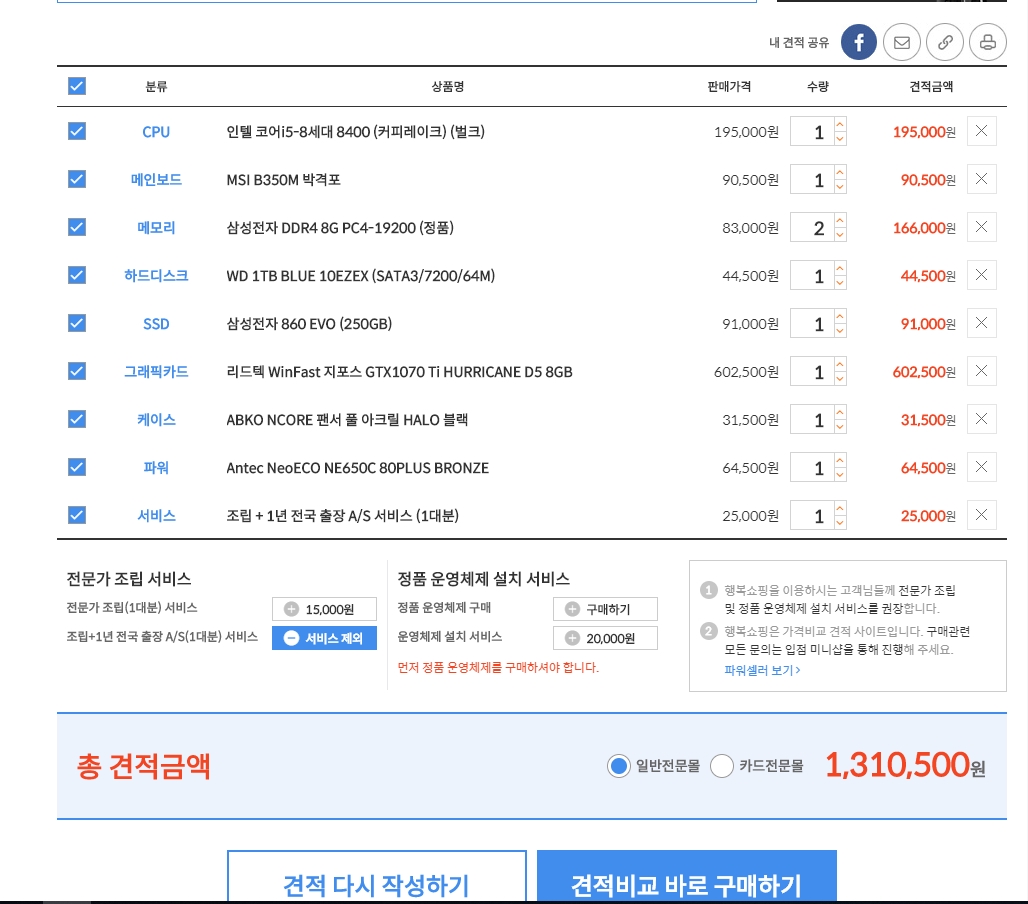The height and width of the screenshot is (904, 1028).
Task: Increase 서비스 quantity with up arrow
Action: point(840,507)
